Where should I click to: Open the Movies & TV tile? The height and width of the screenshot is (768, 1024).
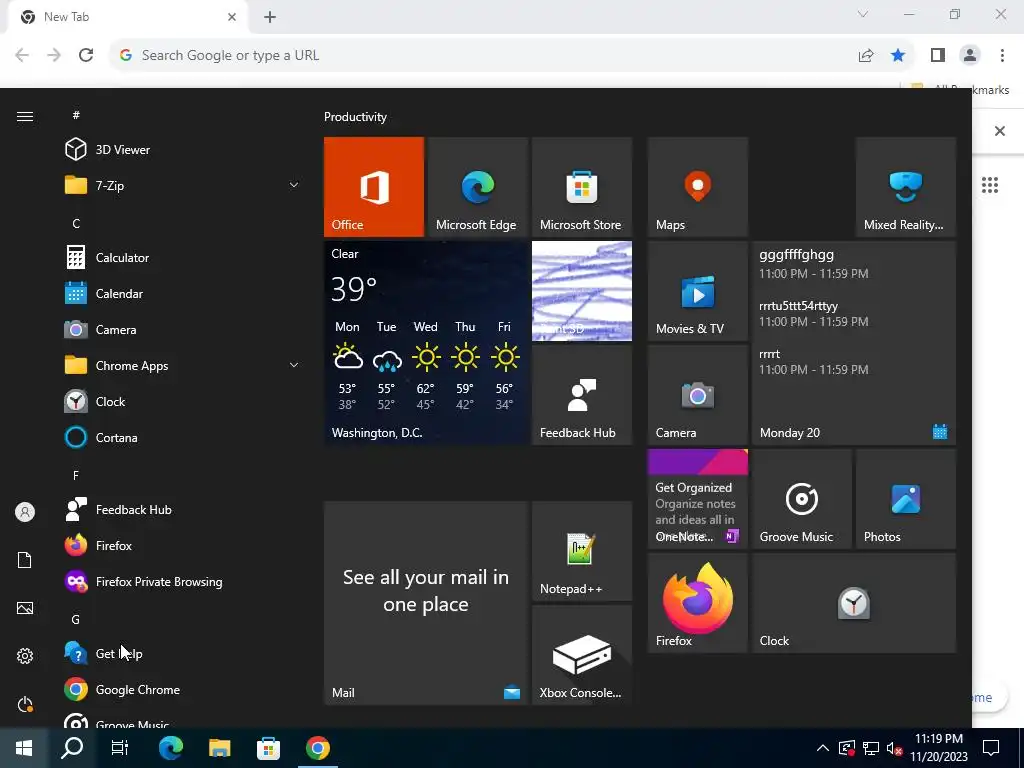click(x=697, y=291)
